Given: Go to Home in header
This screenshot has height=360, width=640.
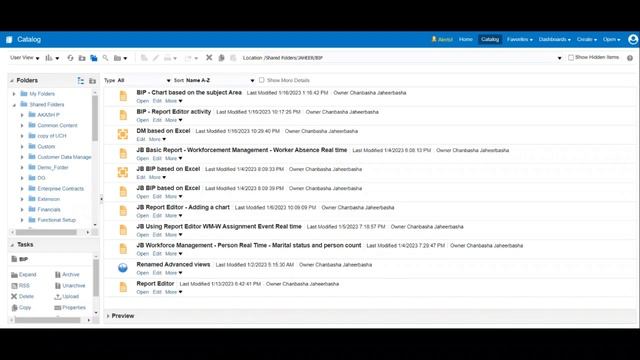Looking at the screenshot, I should (465, 40).
